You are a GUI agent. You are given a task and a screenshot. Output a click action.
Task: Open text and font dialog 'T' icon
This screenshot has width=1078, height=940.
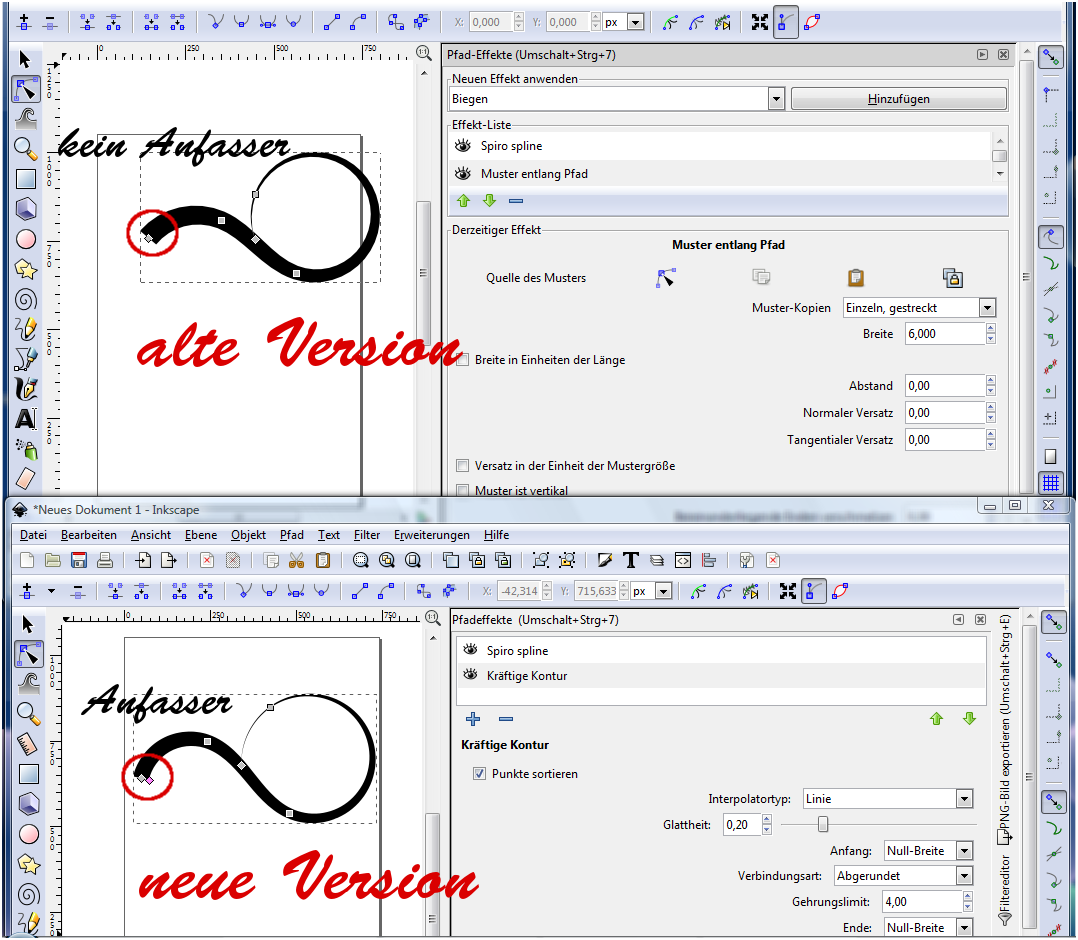pos(630,560)
